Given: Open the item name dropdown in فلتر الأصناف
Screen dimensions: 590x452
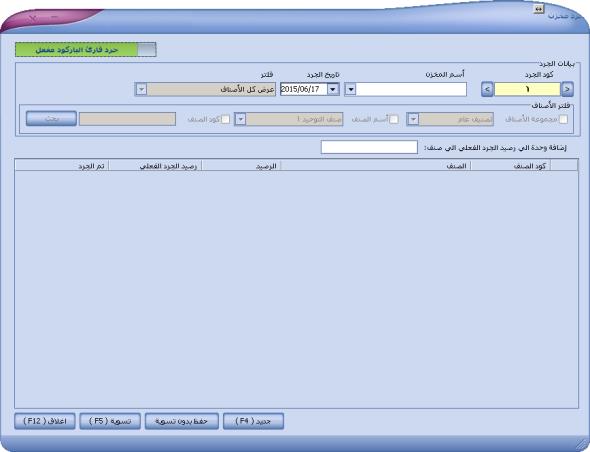Looking at the screenshot, I should click(240, 119).
